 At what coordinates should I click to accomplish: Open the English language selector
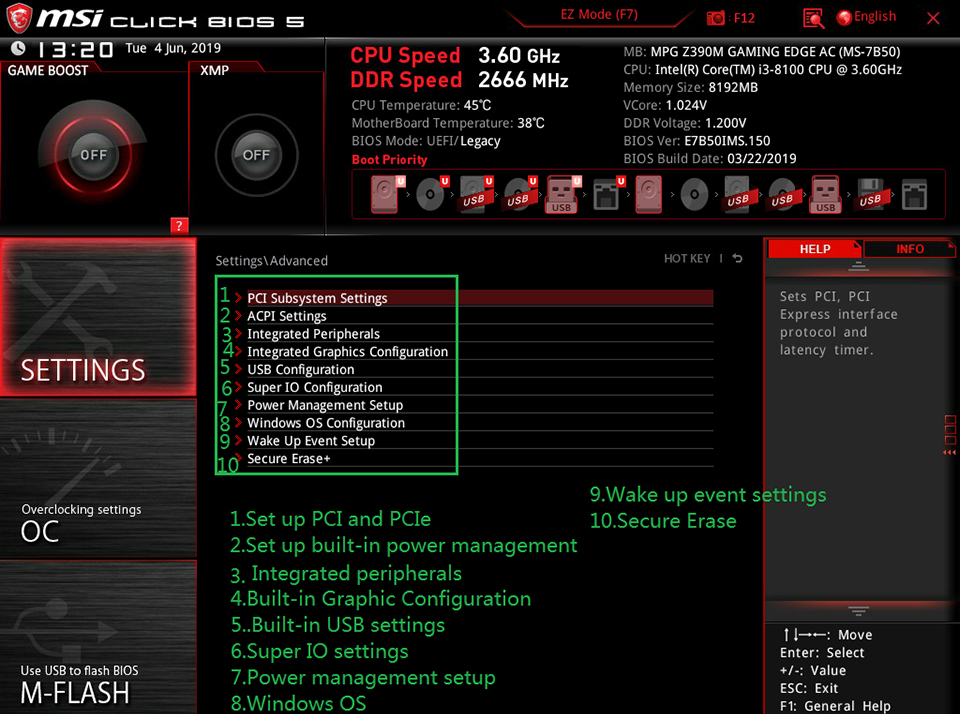[866, 16]
